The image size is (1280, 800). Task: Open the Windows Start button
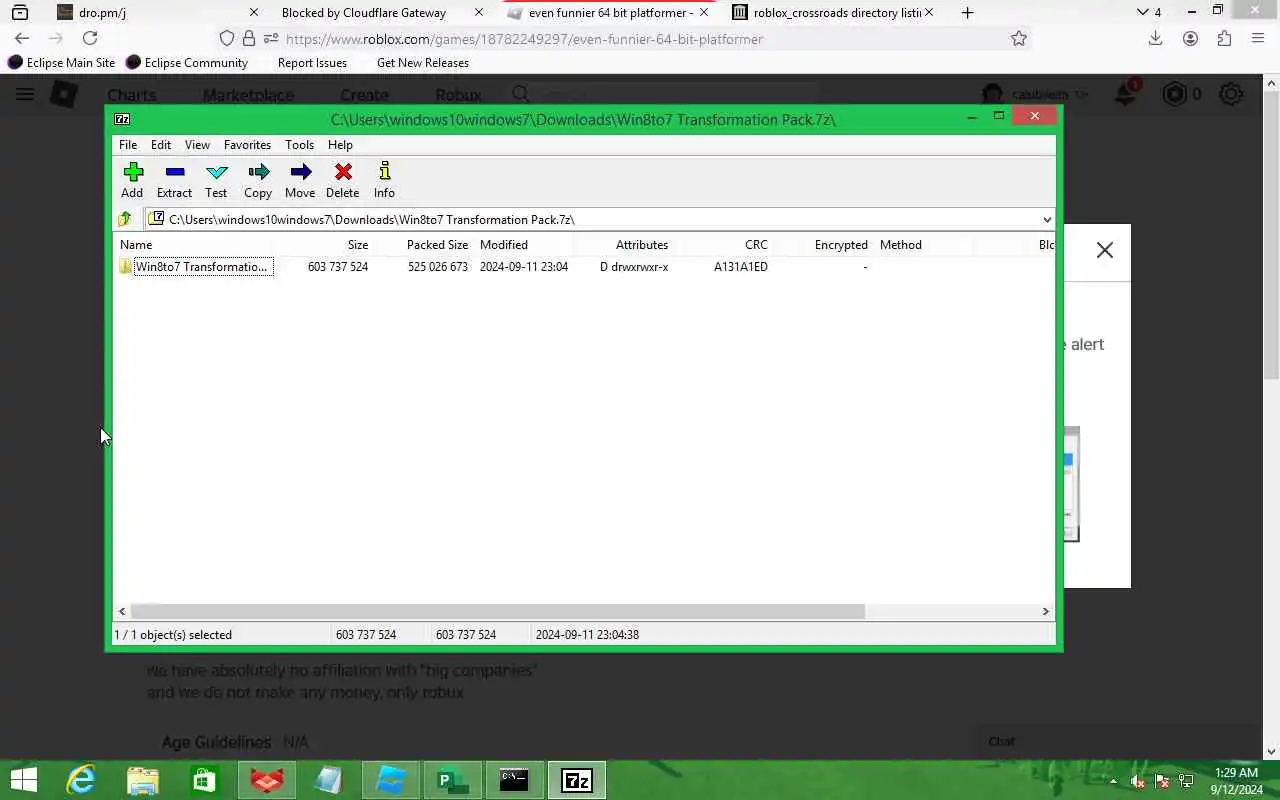coord(23,780)
